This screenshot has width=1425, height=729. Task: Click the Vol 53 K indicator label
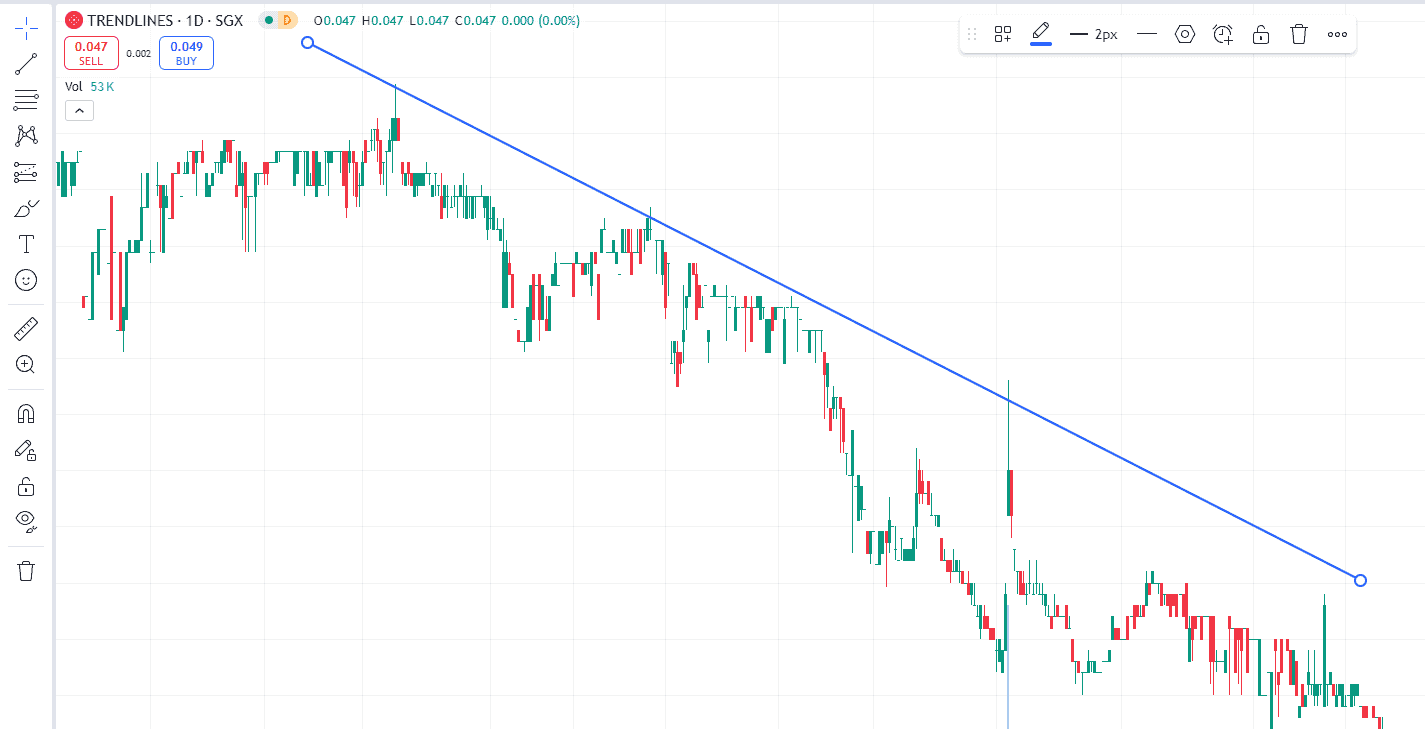(90, 87)
